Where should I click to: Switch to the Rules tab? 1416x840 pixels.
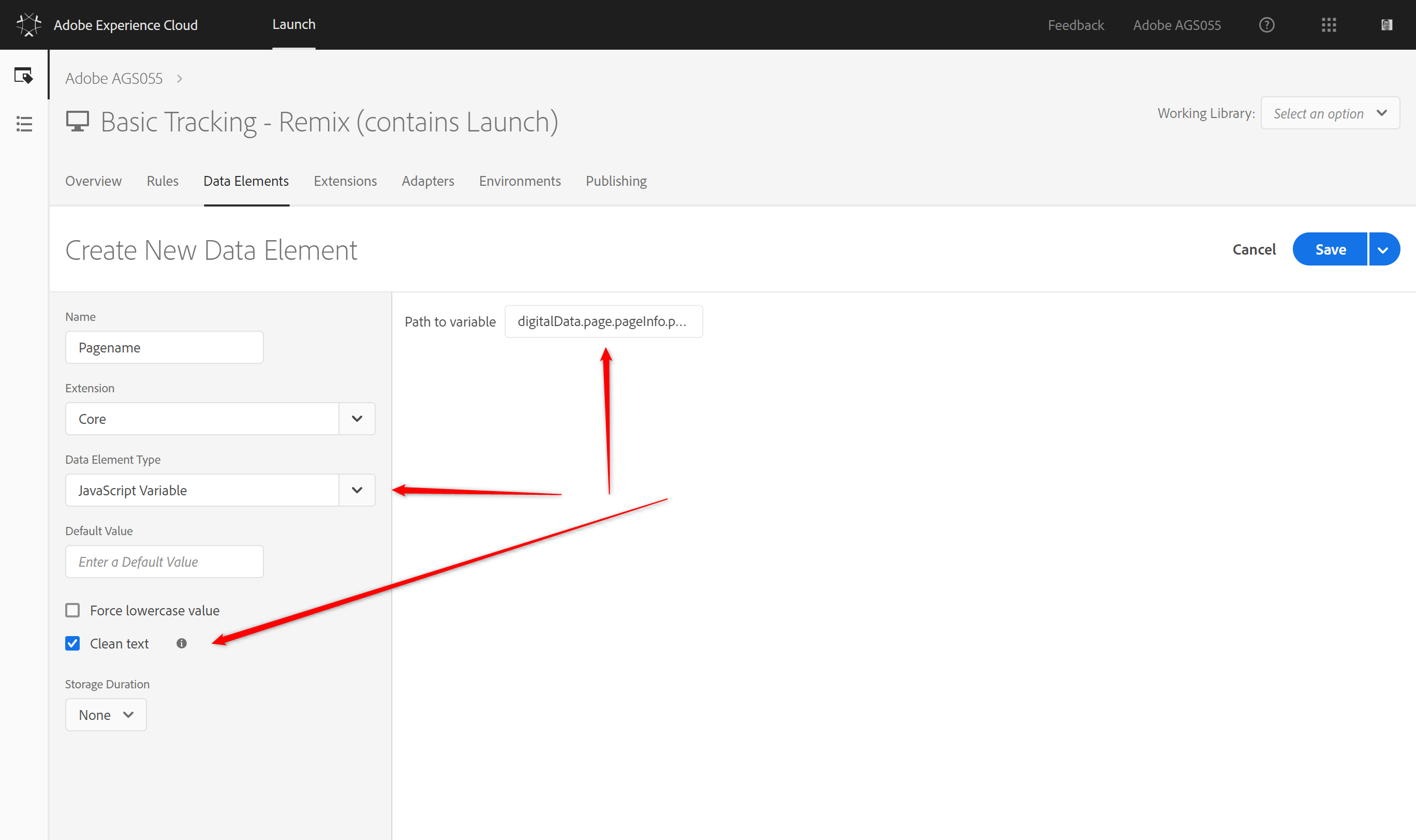pos(163,181)
